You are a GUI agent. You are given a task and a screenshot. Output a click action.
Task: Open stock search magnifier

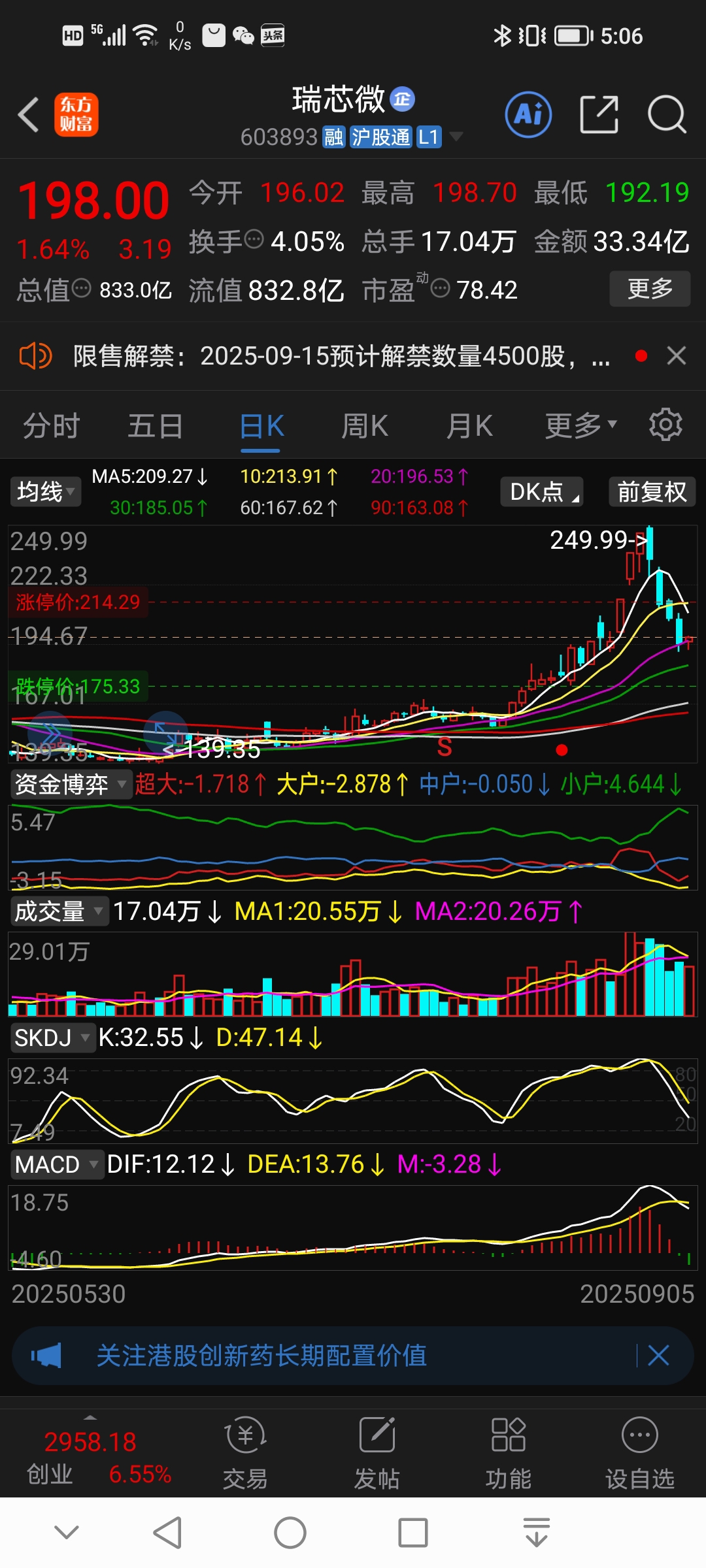666,115
